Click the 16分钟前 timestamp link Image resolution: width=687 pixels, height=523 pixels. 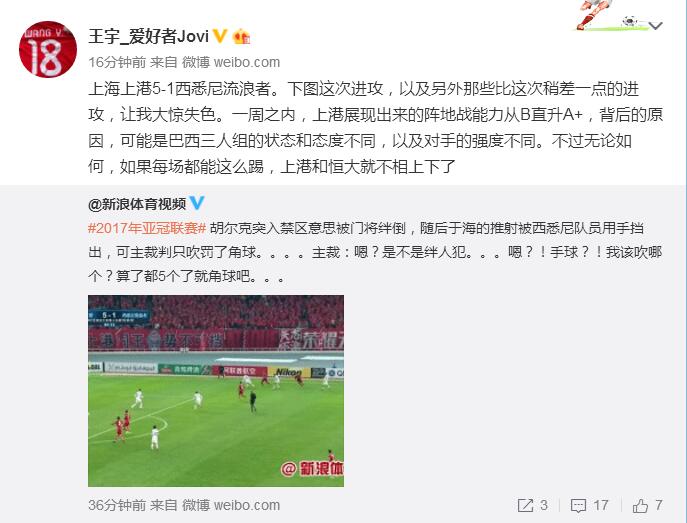117,62
